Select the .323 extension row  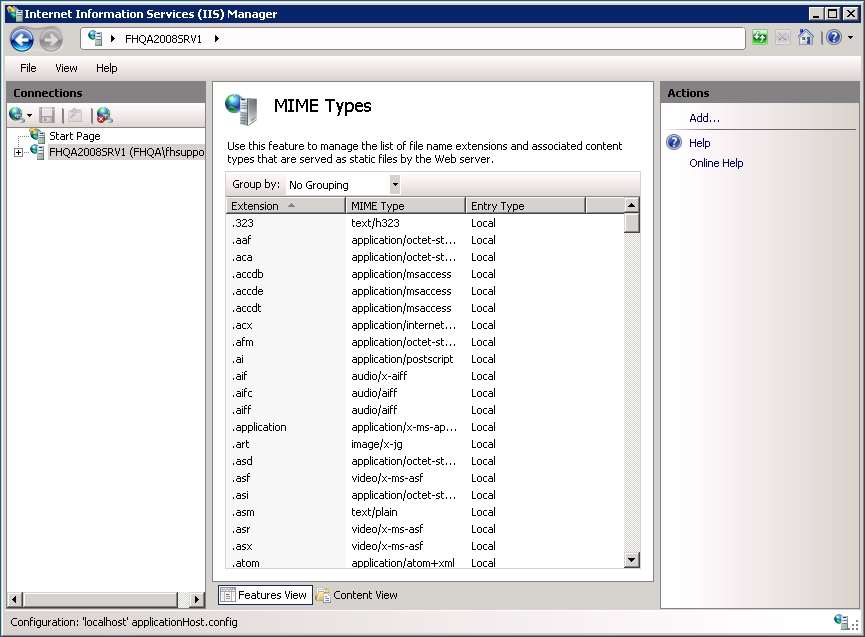pyautogui.click(x=425, y=223)
